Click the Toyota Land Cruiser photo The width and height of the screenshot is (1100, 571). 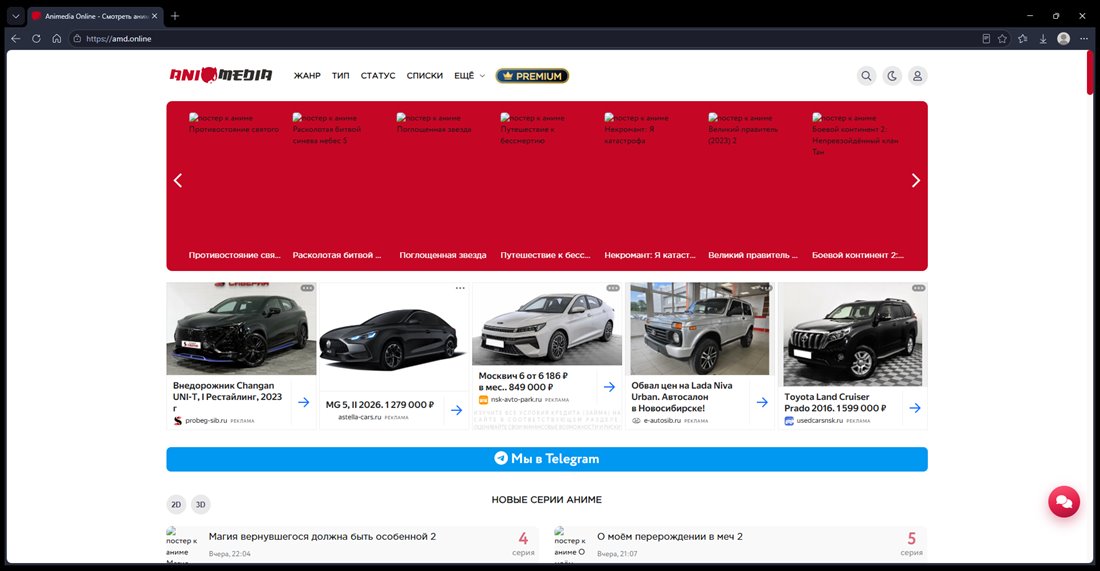852,334
